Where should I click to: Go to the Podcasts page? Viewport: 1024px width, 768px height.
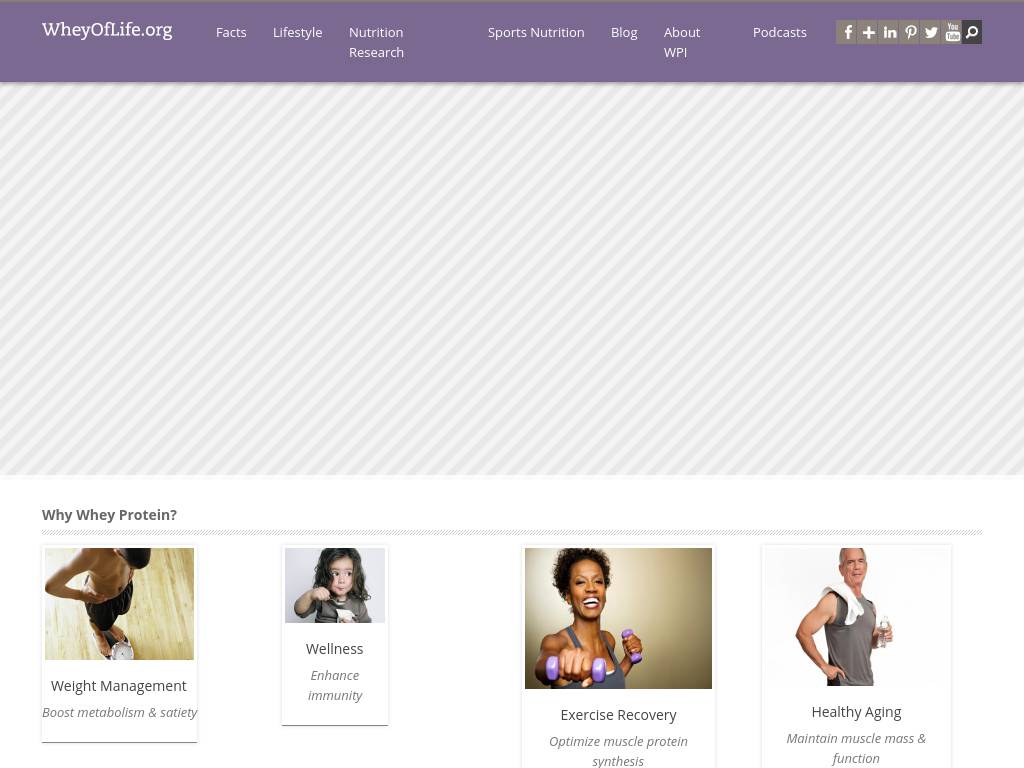pos(780,33)
